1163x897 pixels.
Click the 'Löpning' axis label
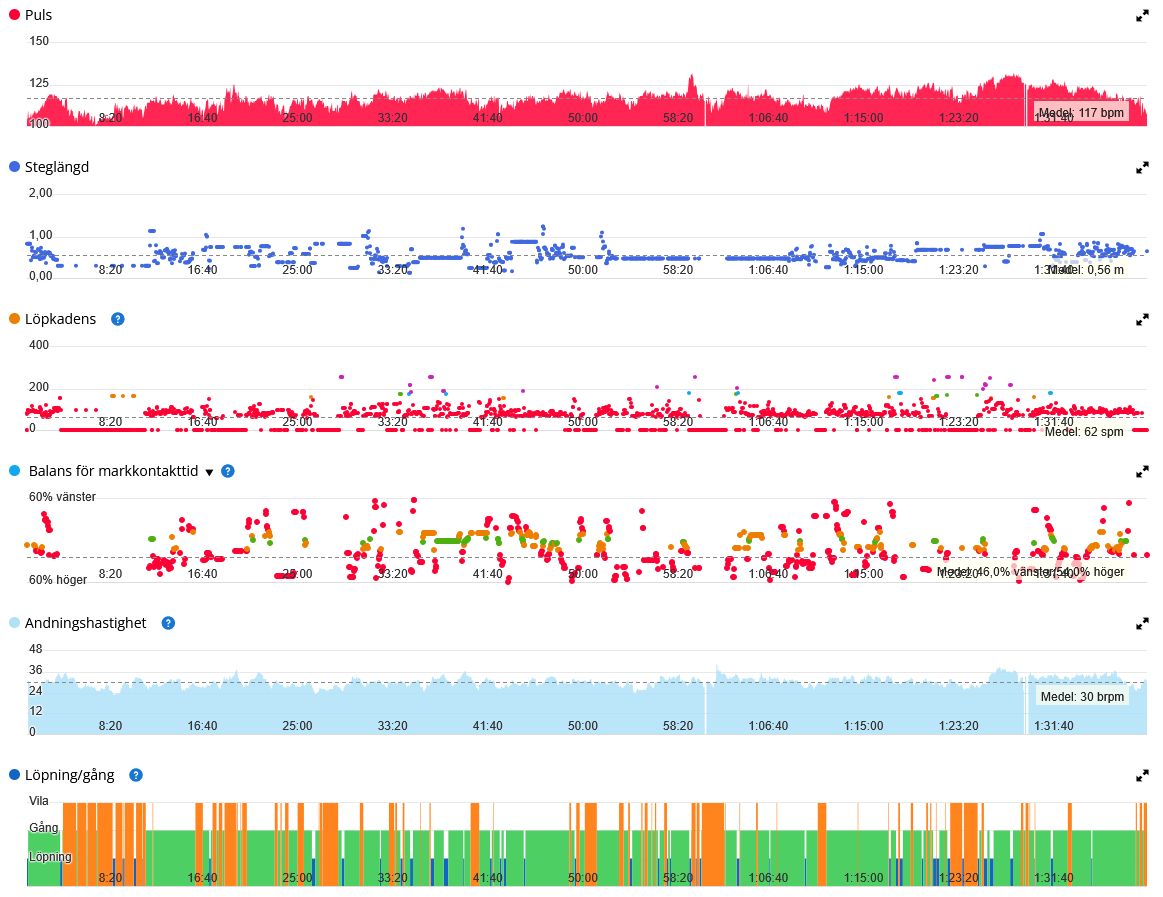tap(50, 857)
